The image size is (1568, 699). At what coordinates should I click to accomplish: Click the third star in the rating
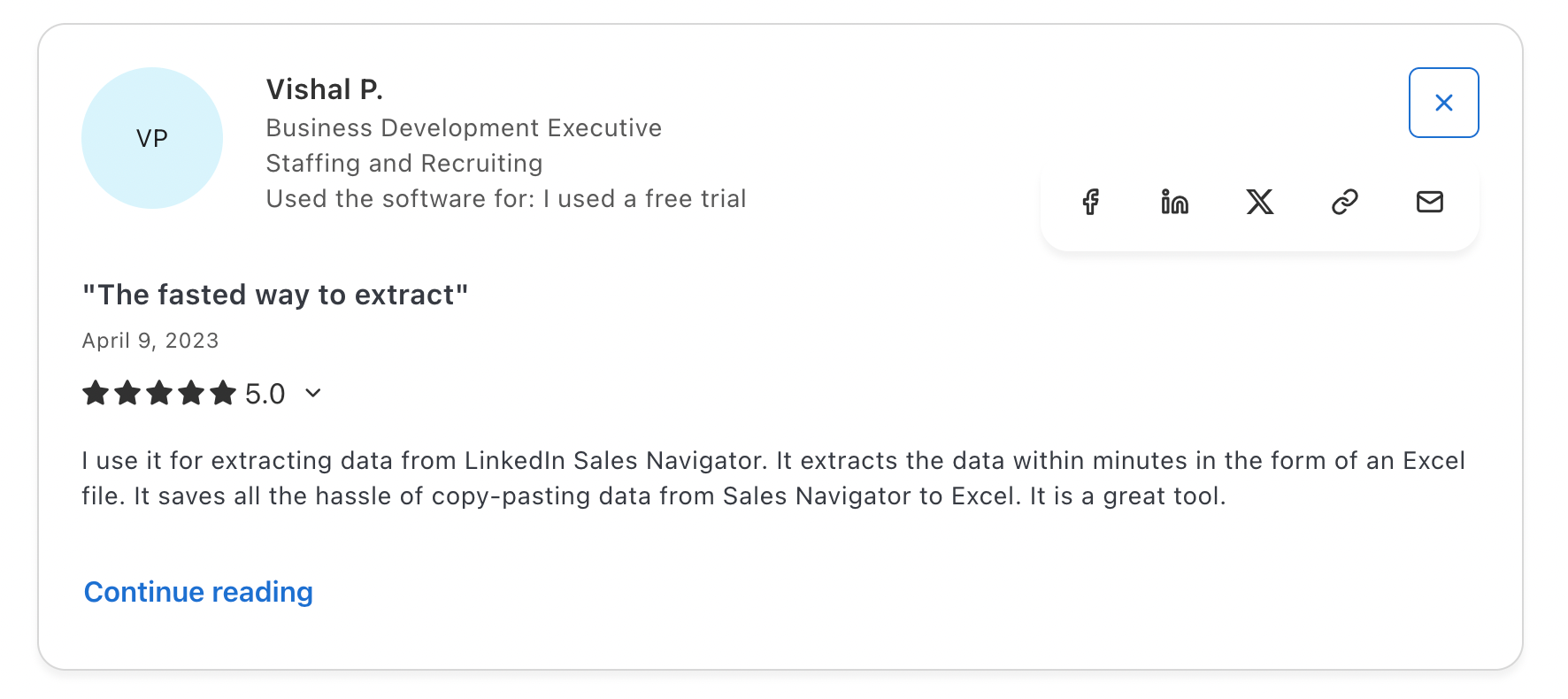[x=159, y=393]
